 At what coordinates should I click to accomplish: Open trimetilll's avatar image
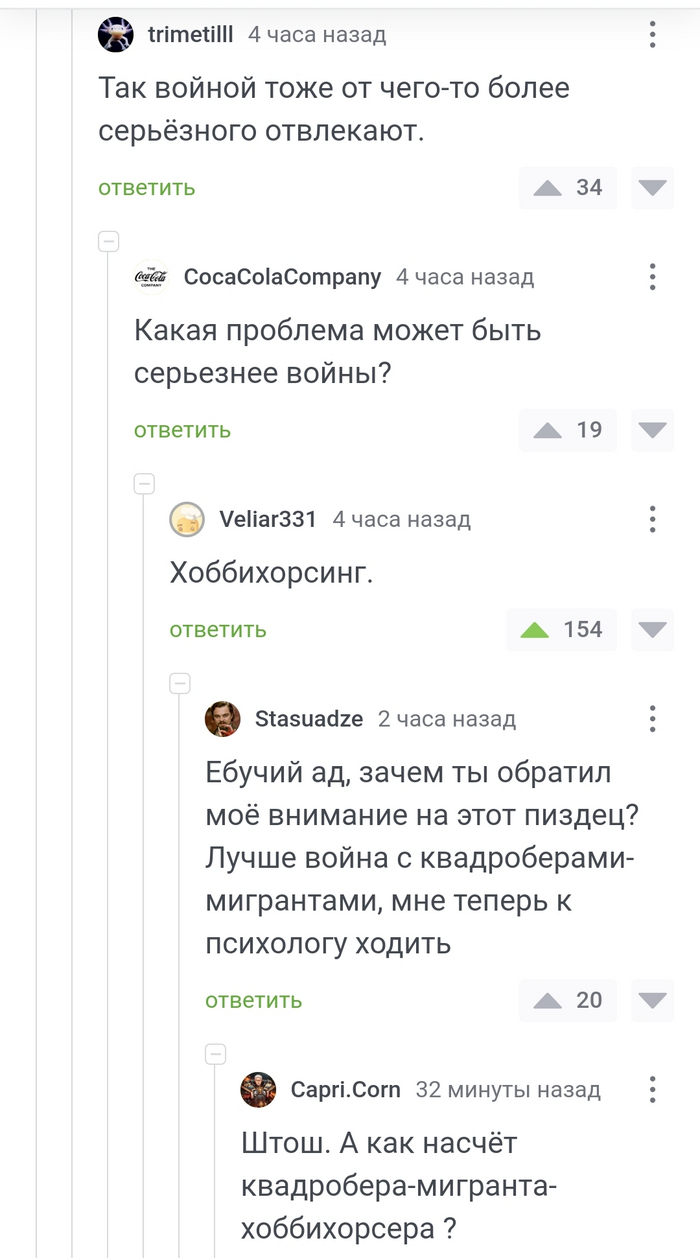point(116,34)
